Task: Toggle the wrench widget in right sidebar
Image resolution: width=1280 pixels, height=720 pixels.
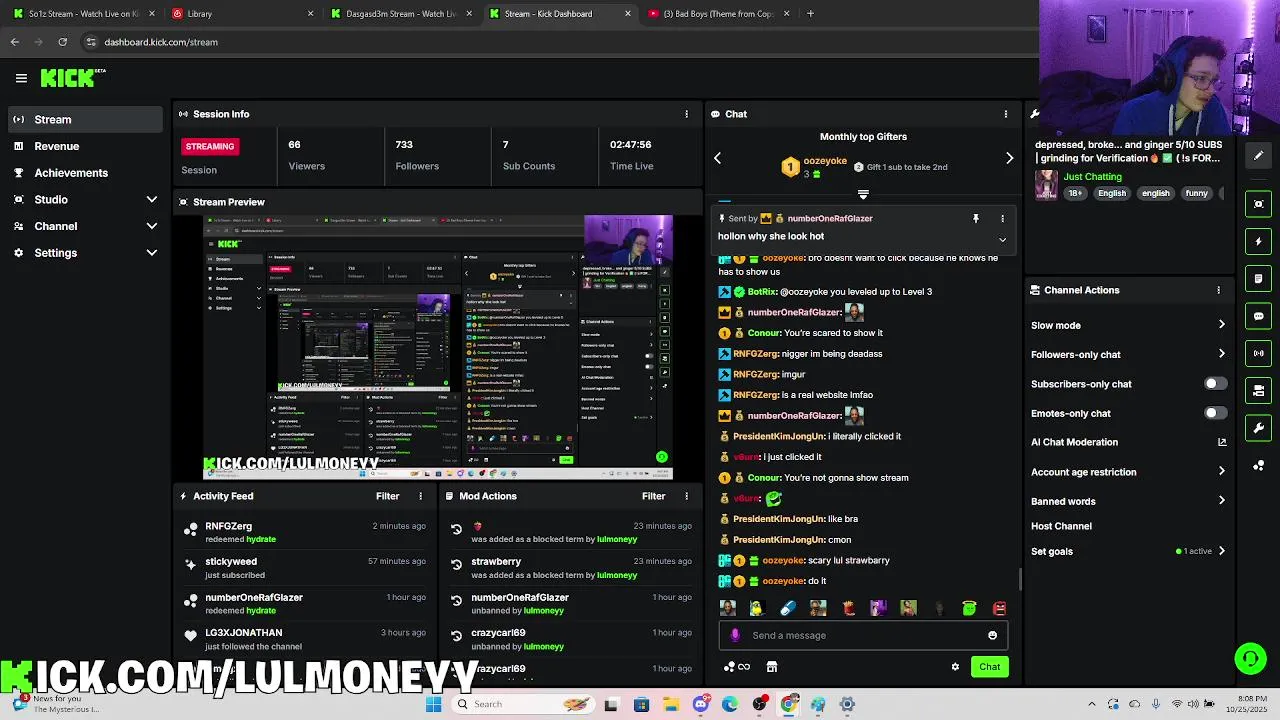Action: click(x=1258, y=428)
